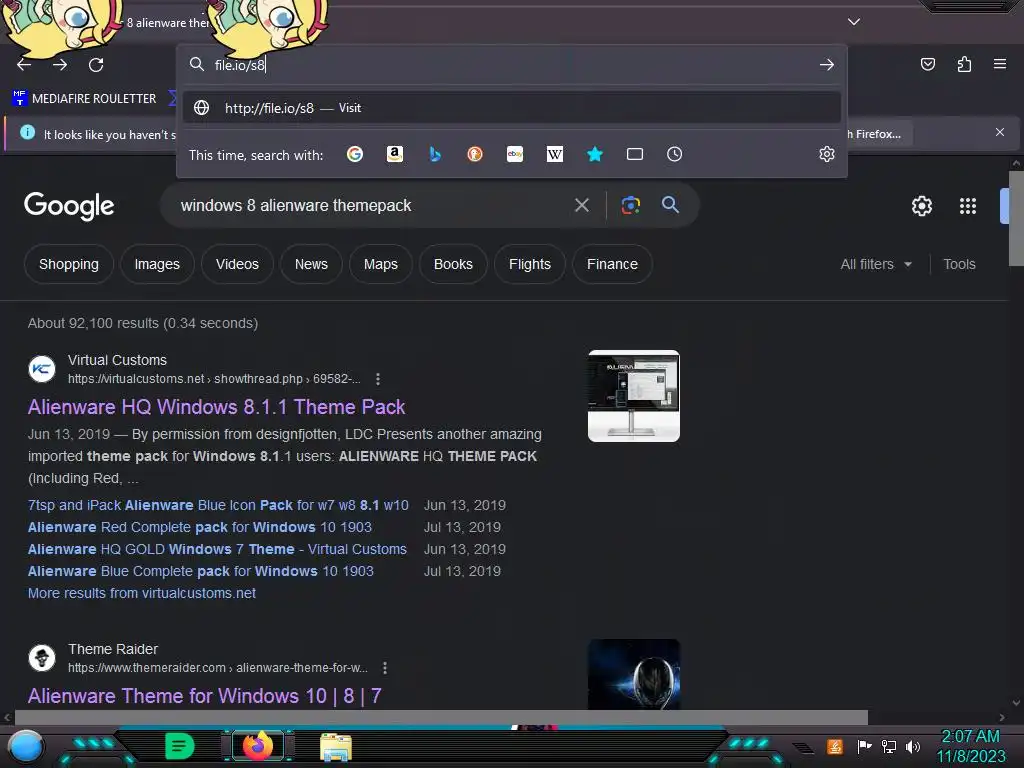Open search settings gear in dropdown
The height and width of the screenshot is (768, 1024).
pos(827,154)
